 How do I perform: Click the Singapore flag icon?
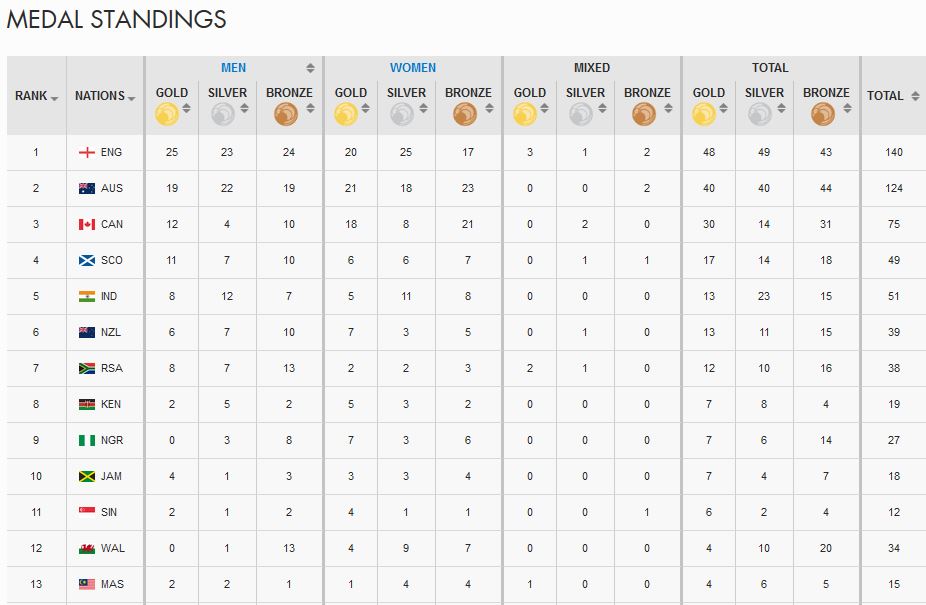pyautogui.click(x=87, y=512)
